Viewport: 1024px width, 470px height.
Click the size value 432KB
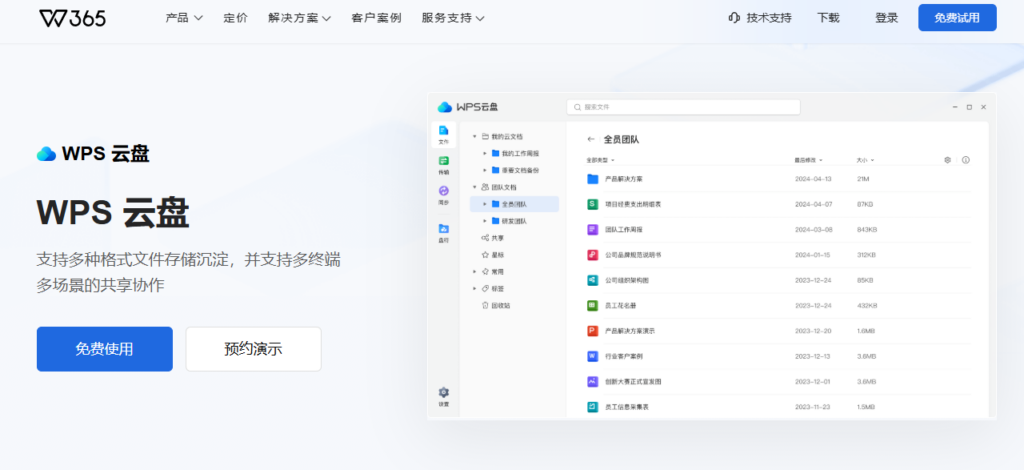[867, 306]
